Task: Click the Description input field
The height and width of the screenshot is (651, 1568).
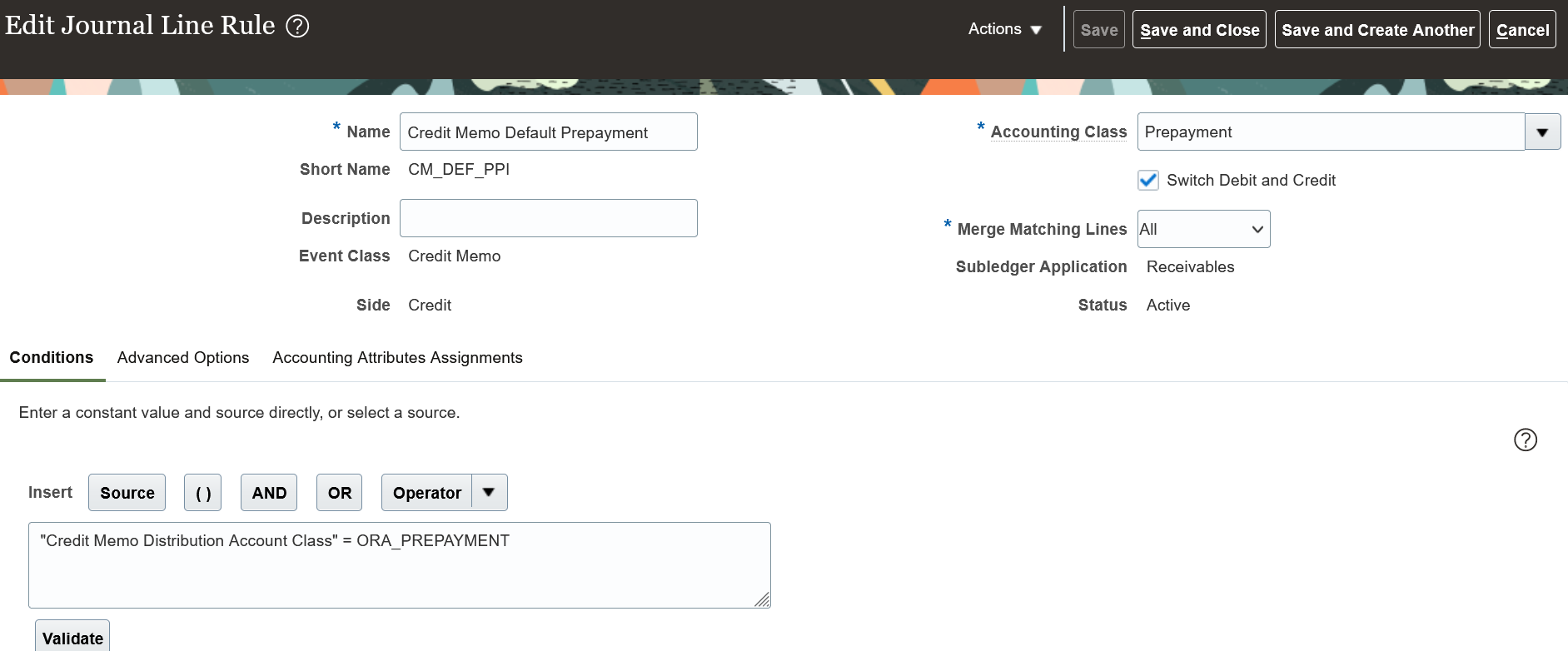Action: 548,218
